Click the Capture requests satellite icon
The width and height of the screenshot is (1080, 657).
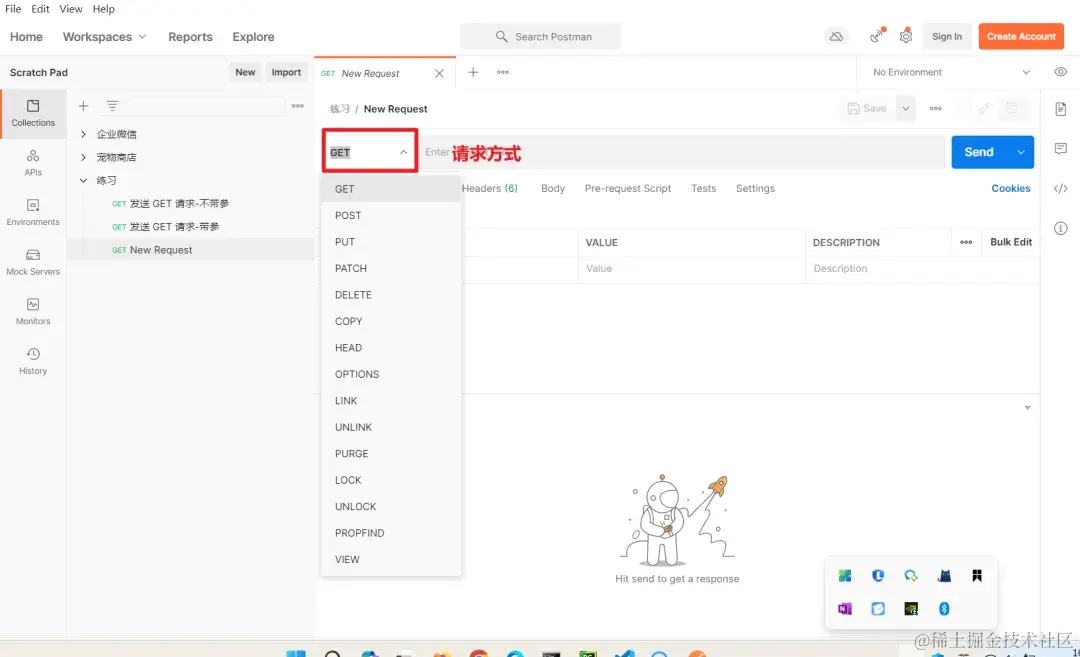[x=876, y=36]
